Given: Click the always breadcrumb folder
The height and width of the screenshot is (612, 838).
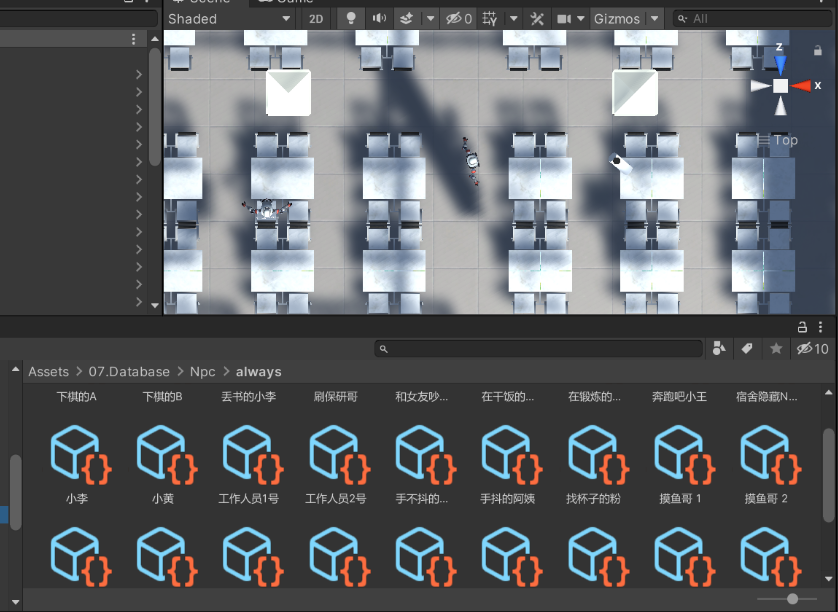Looking at the screenshot, I should click(x=259, y=371).
